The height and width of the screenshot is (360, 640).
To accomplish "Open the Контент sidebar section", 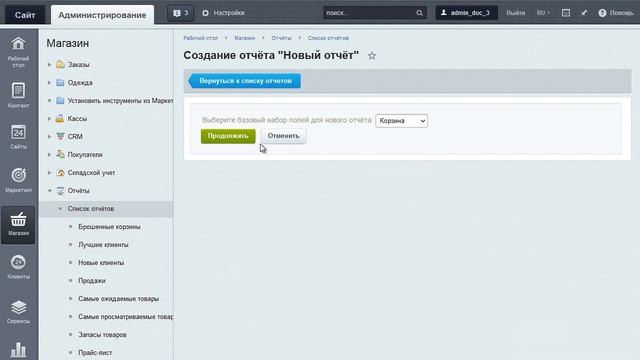I will pos(18,95).
